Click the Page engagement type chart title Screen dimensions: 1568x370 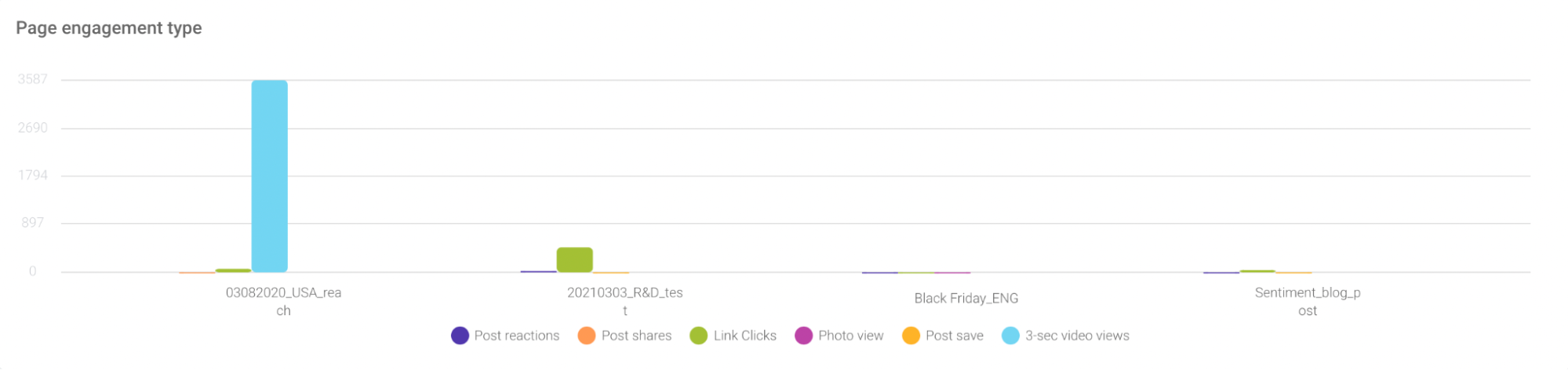click(x=109, y=28)
